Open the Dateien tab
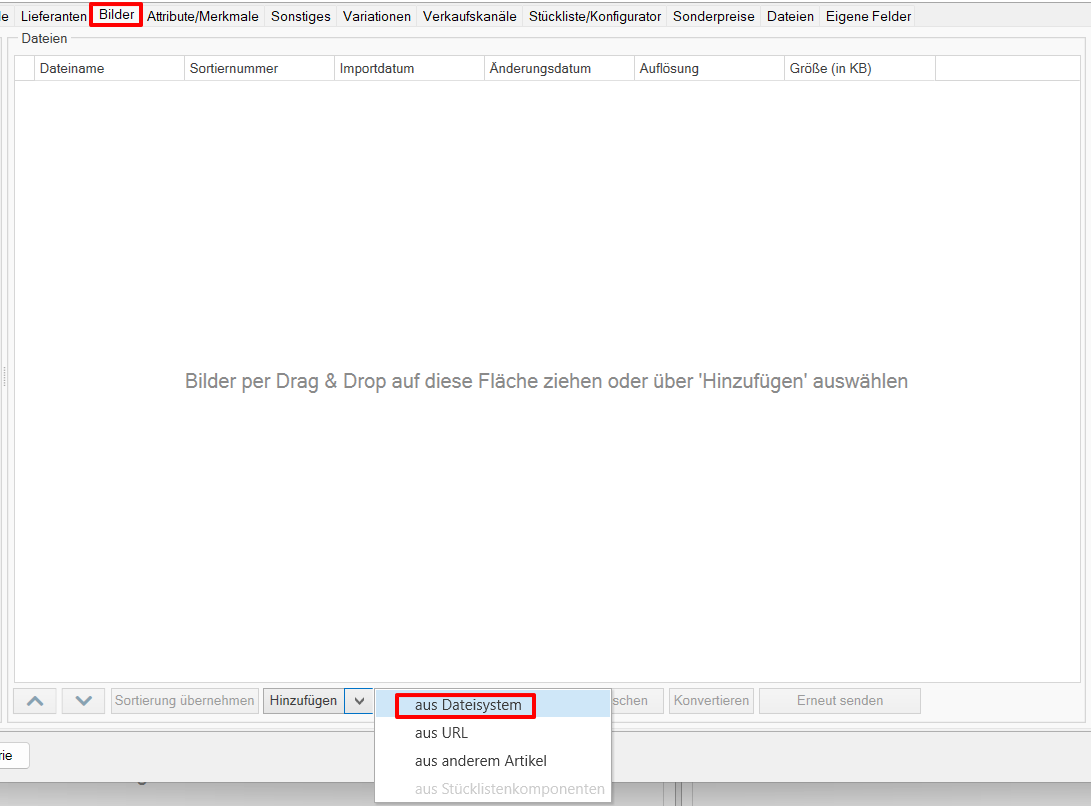The width and height of the screenshot is (1091, 806). tap(790, 16)
